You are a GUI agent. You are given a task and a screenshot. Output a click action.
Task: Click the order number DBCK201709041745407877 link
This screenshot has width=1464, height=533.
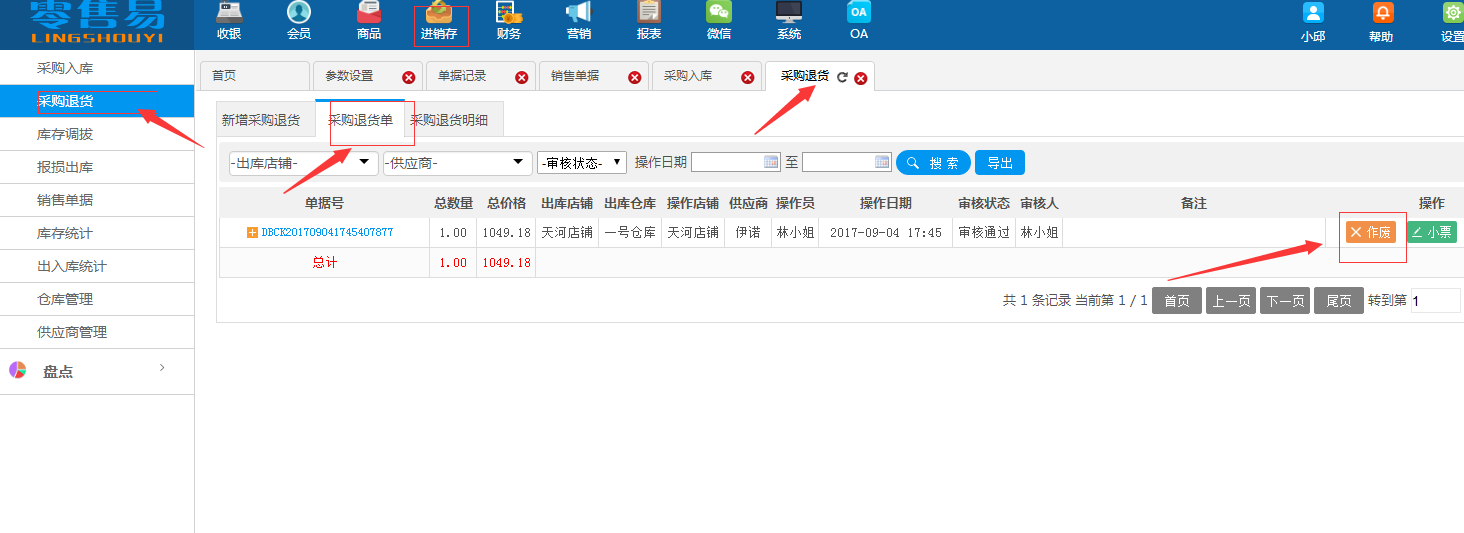click(327, 232)
